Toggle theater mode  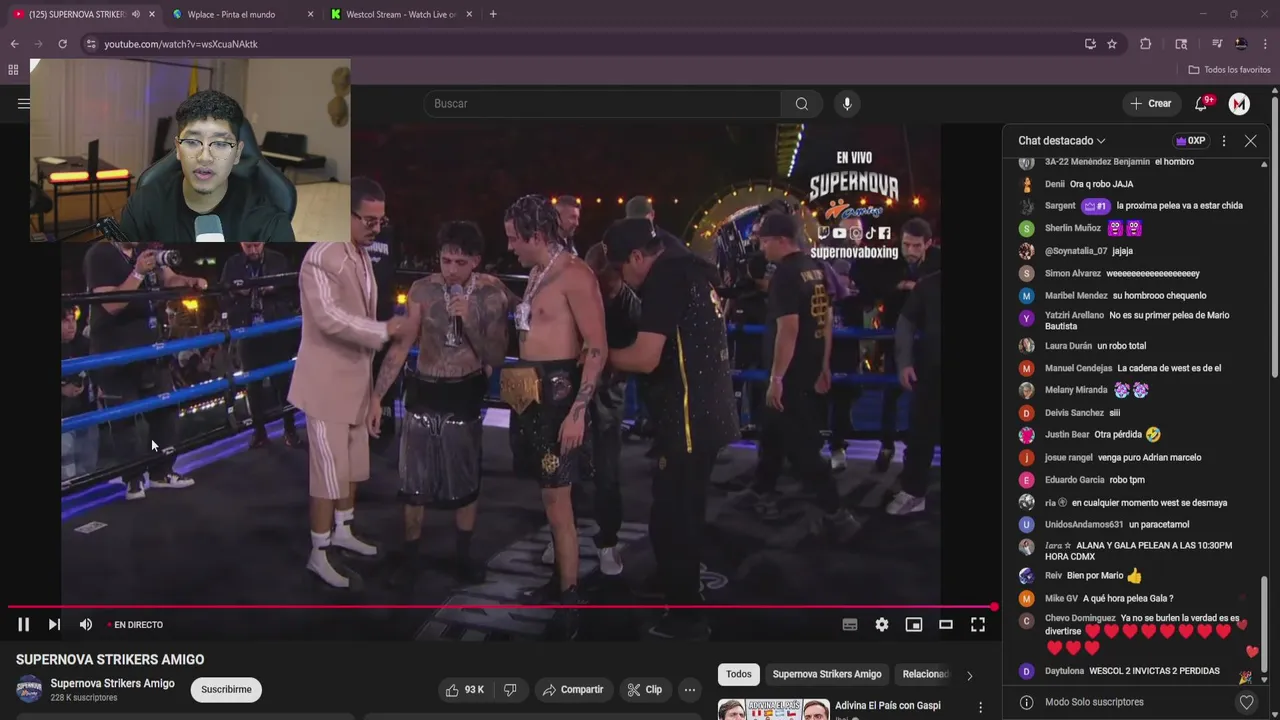click(946, 625)
